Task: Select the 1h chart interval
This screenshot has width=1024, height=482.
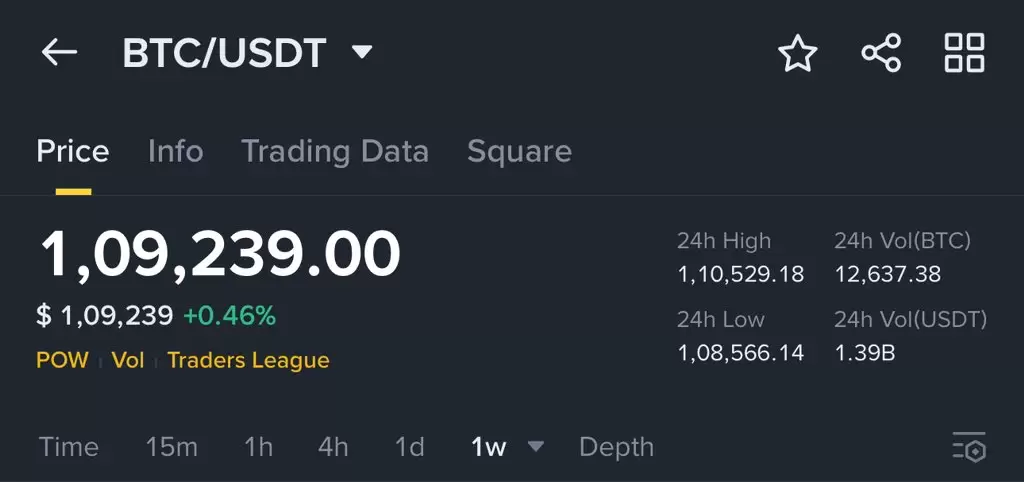Action: click(259, 447)
